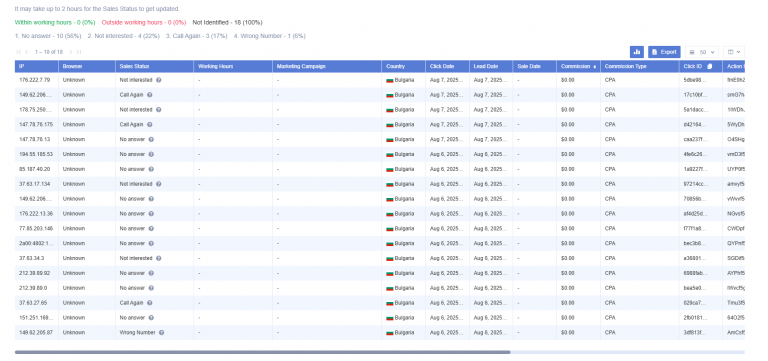This screenshot has width=768, height=361.
Task: Click Bulgaria country text in row 212.39.89.0
Action: point(404,288)
